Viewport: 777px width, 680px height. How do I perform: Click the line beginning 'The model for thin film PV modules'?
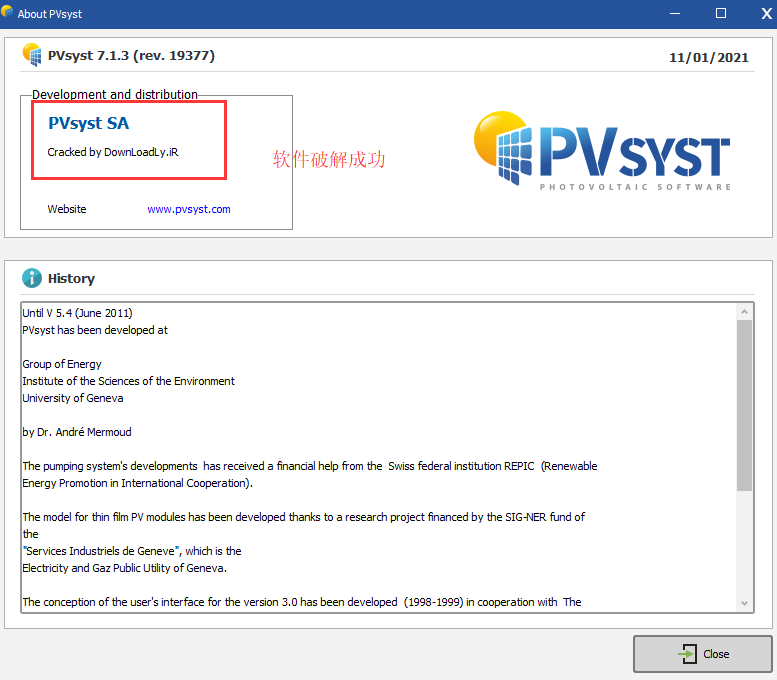point(304,517)
